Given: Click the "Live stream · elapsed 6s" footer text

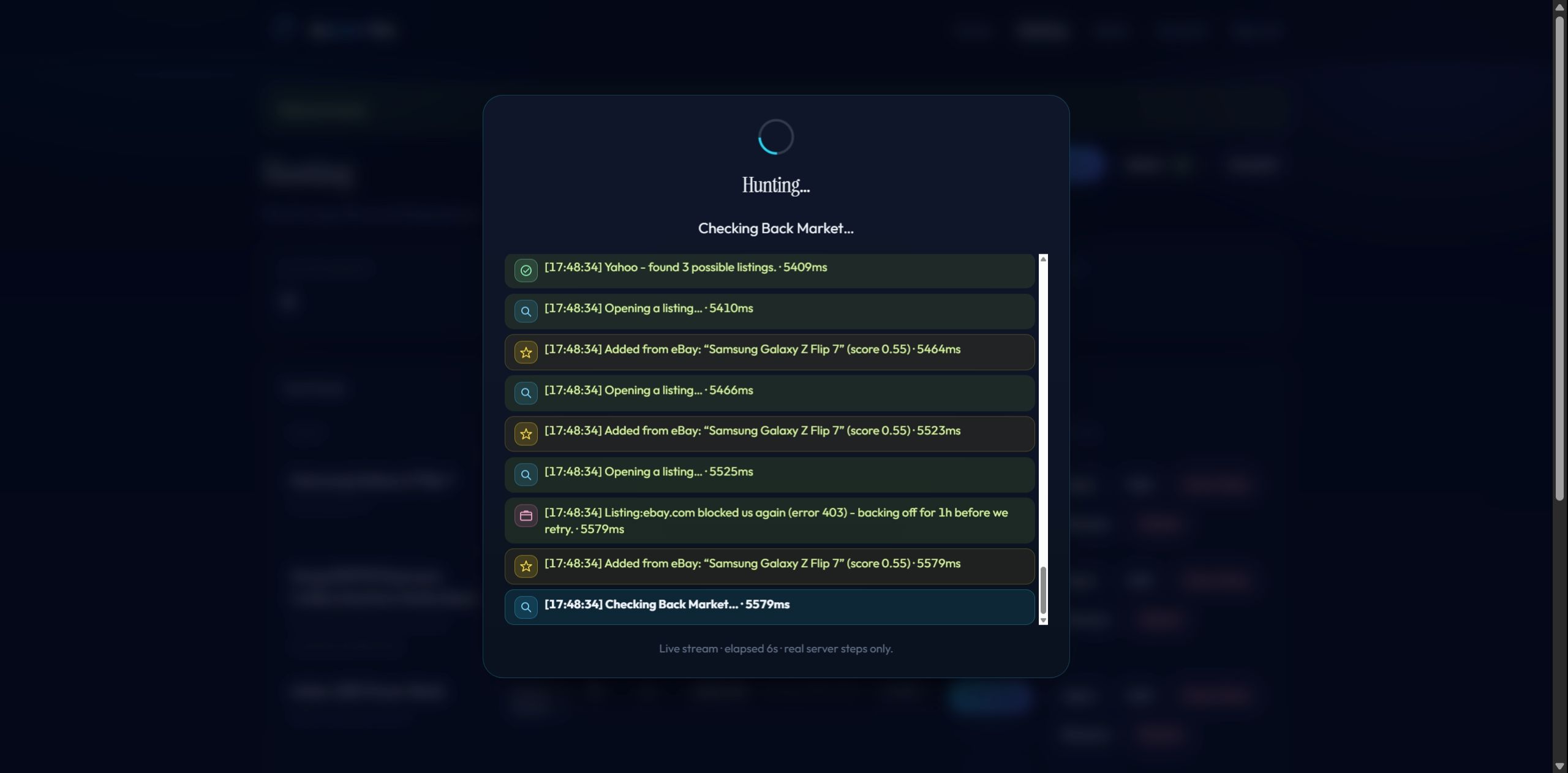Looking at the screenshot, I should pos(775,648).
